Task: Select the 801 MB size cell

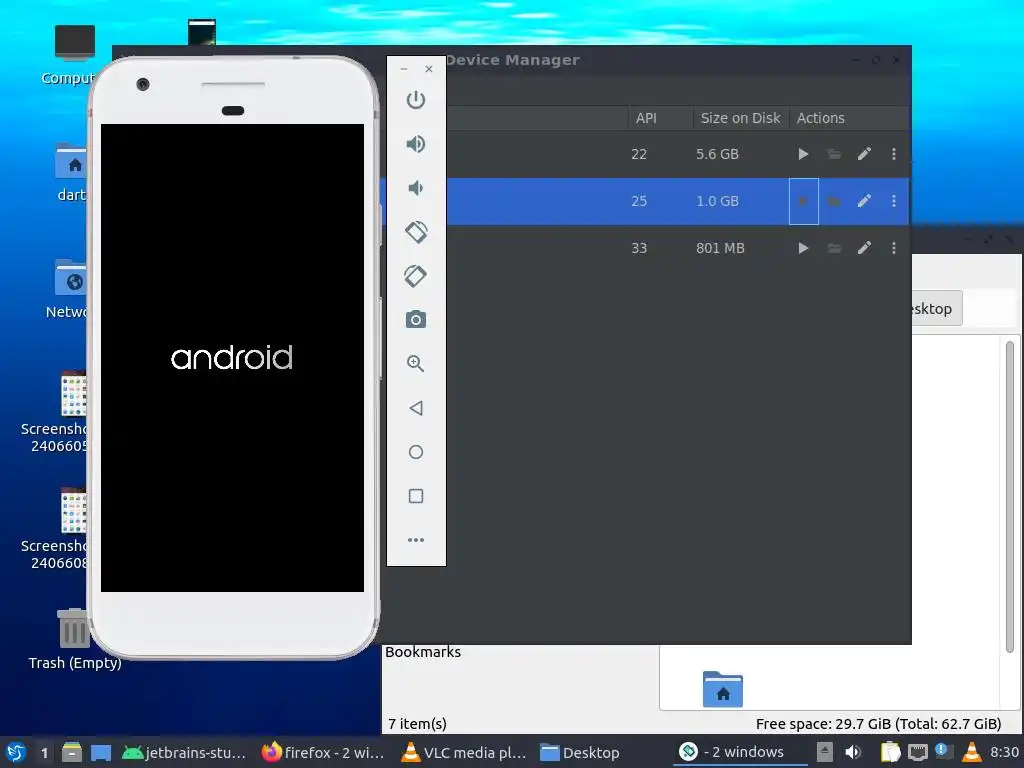Action: (720, 248)
